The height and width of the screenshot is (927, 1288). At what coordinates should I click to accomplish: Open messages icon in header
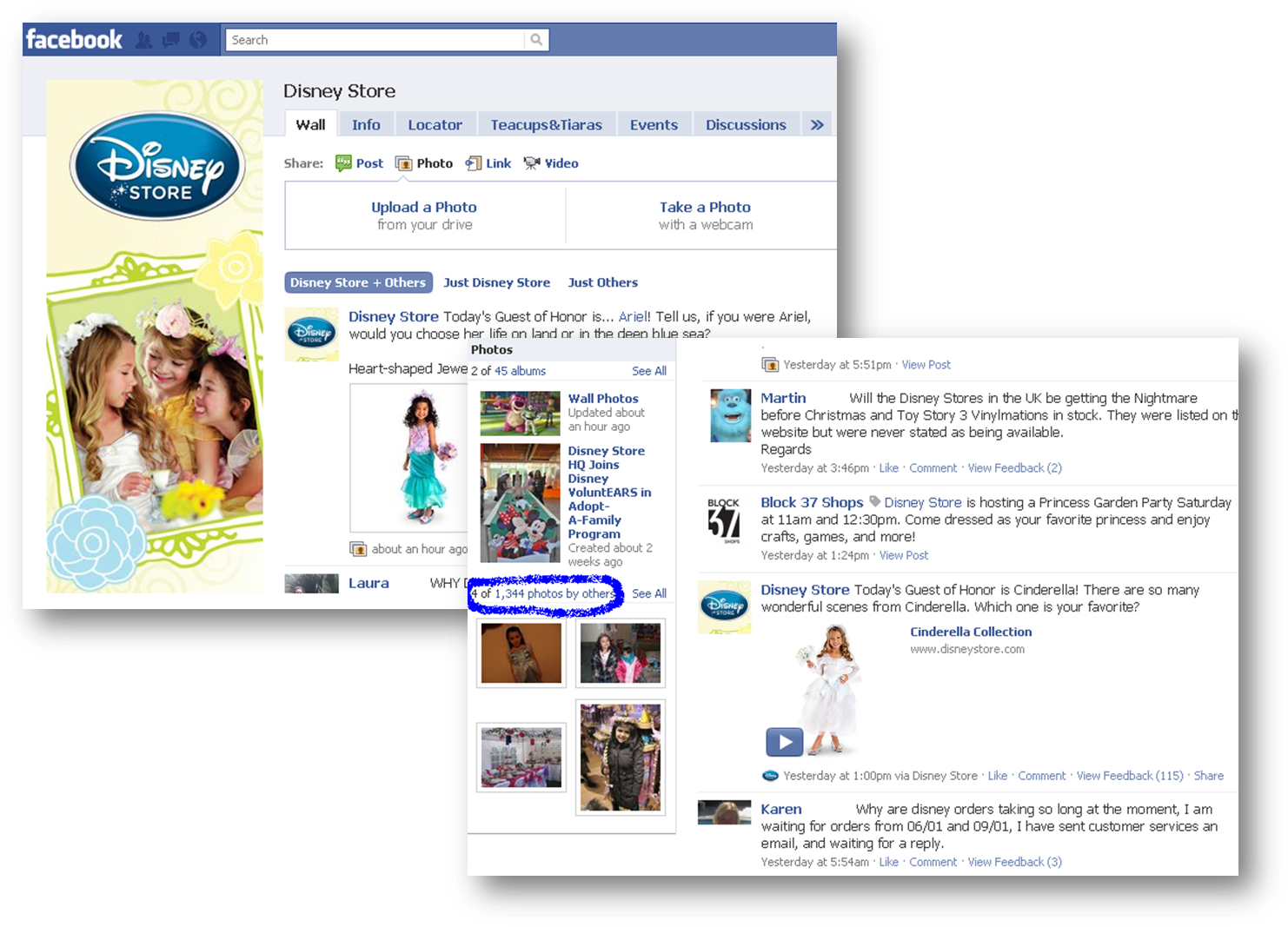(x=171, y=40)
